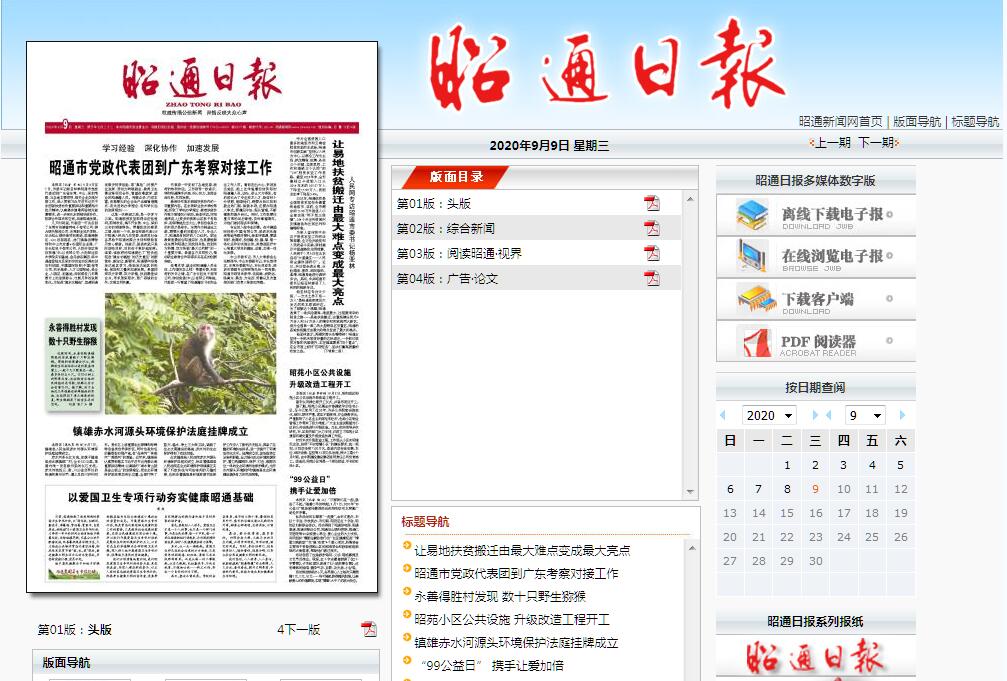Screen dimensions: 1007x681
Task: Click PDF icon below the newspaper page preview
Action: tap(369, 629)
